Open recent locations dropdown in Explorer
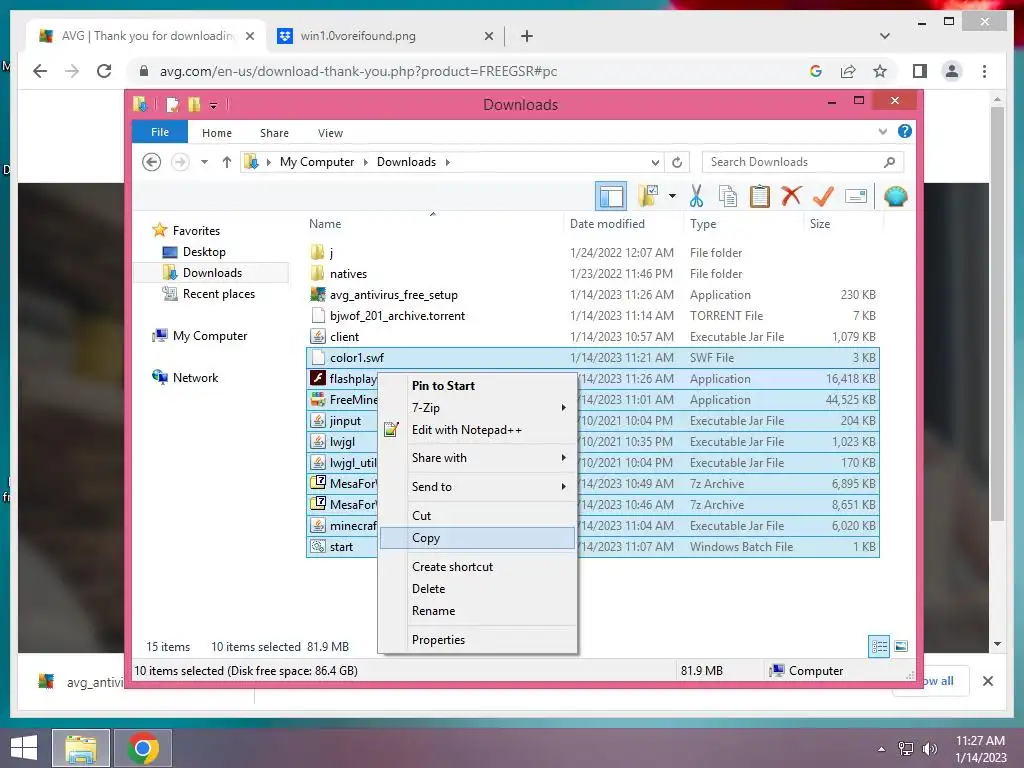1024x768 pixels. tap(204, 162)
